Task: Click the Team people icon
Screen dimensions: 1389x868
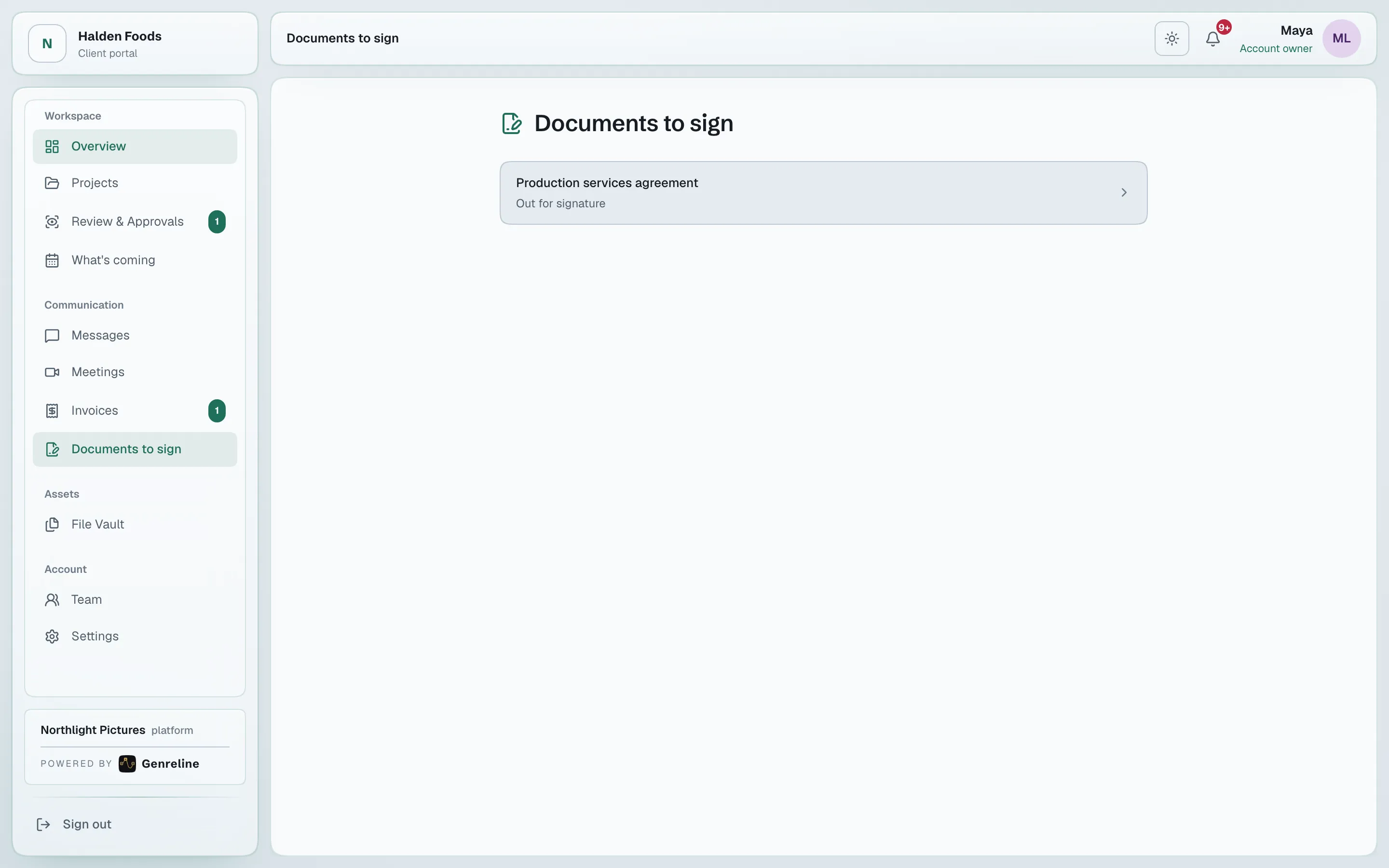Action: click(52, 600)
